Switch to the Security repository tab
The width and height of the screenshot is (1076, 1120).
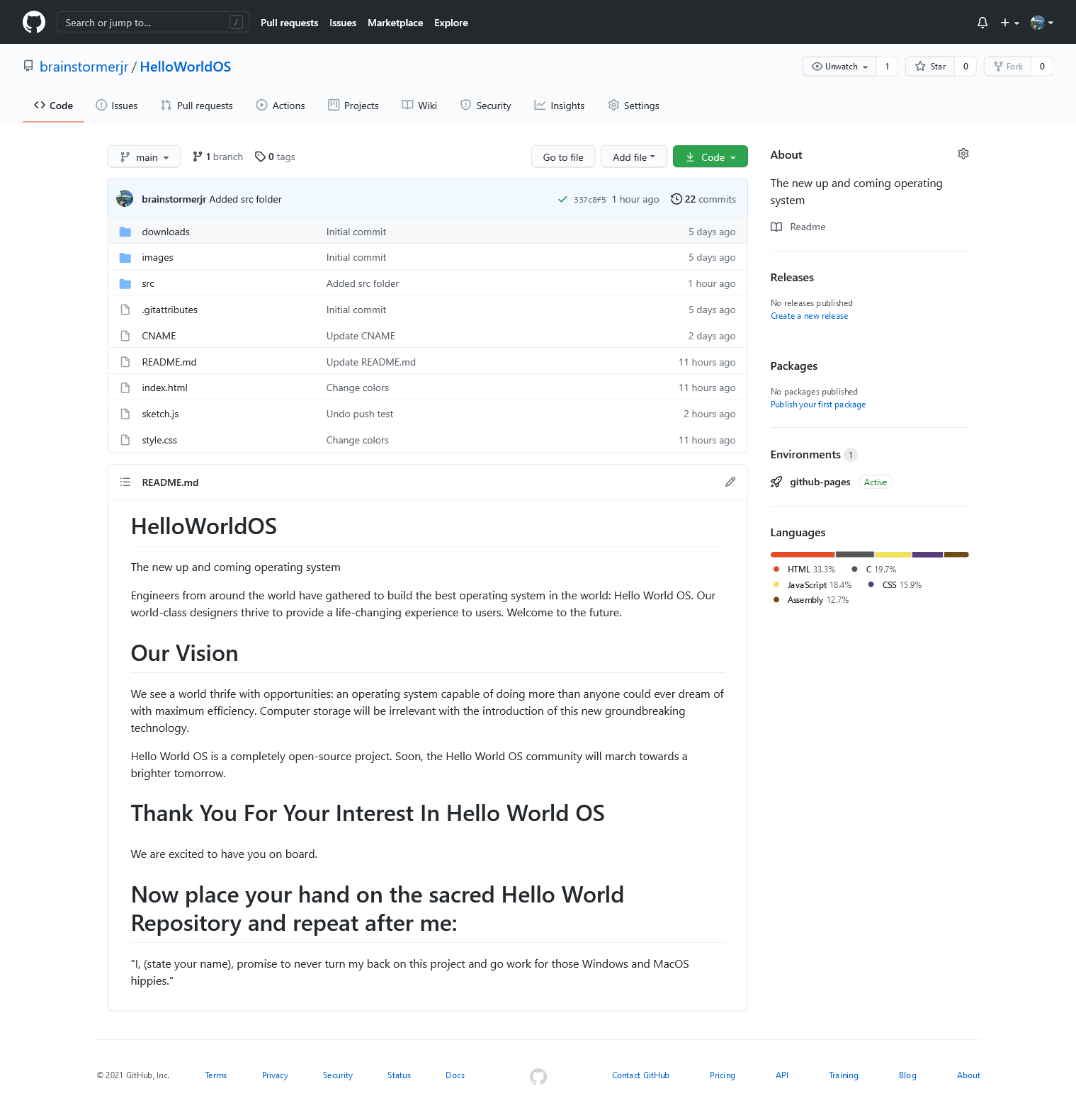[x=486, y=106]
